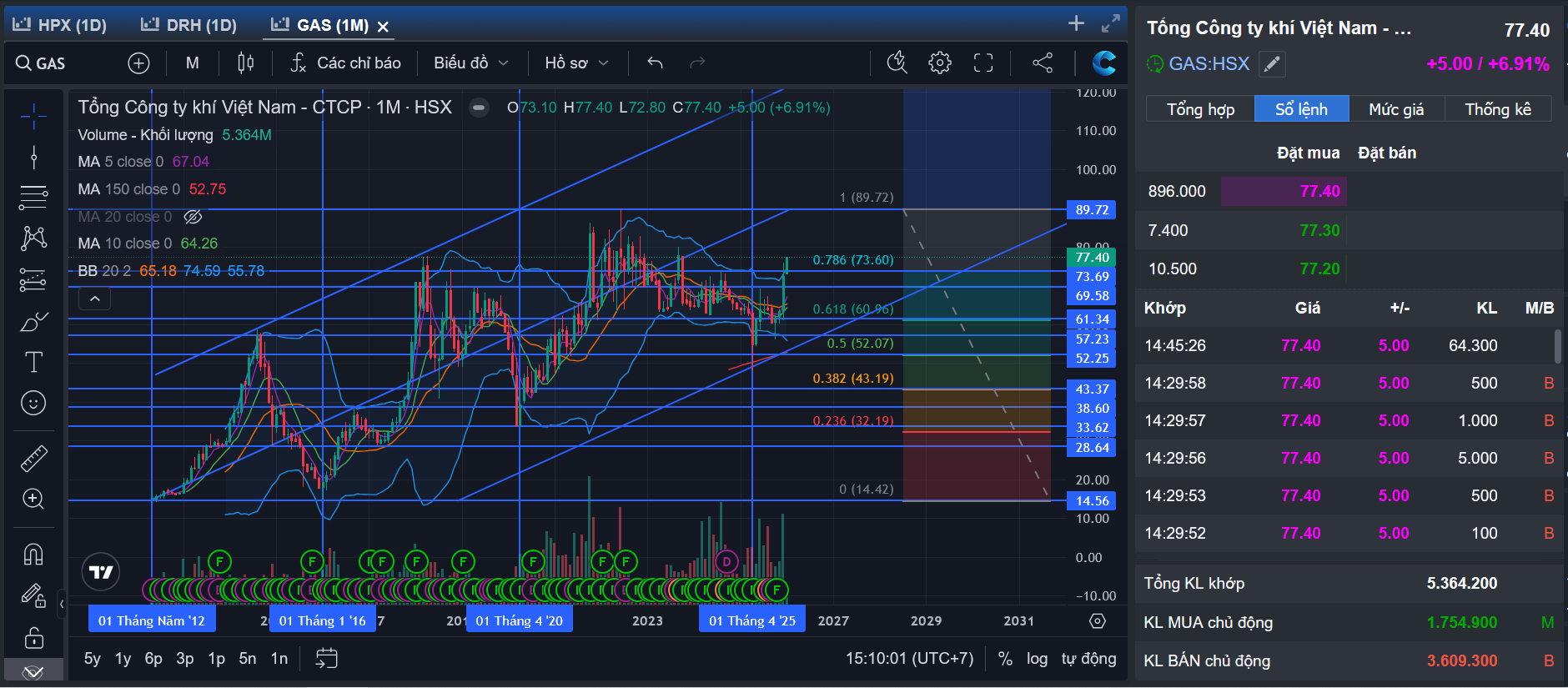The image size is (1568, 688).
Task: Click the 89.72 price level label
Action: [x=1092, y=209]
